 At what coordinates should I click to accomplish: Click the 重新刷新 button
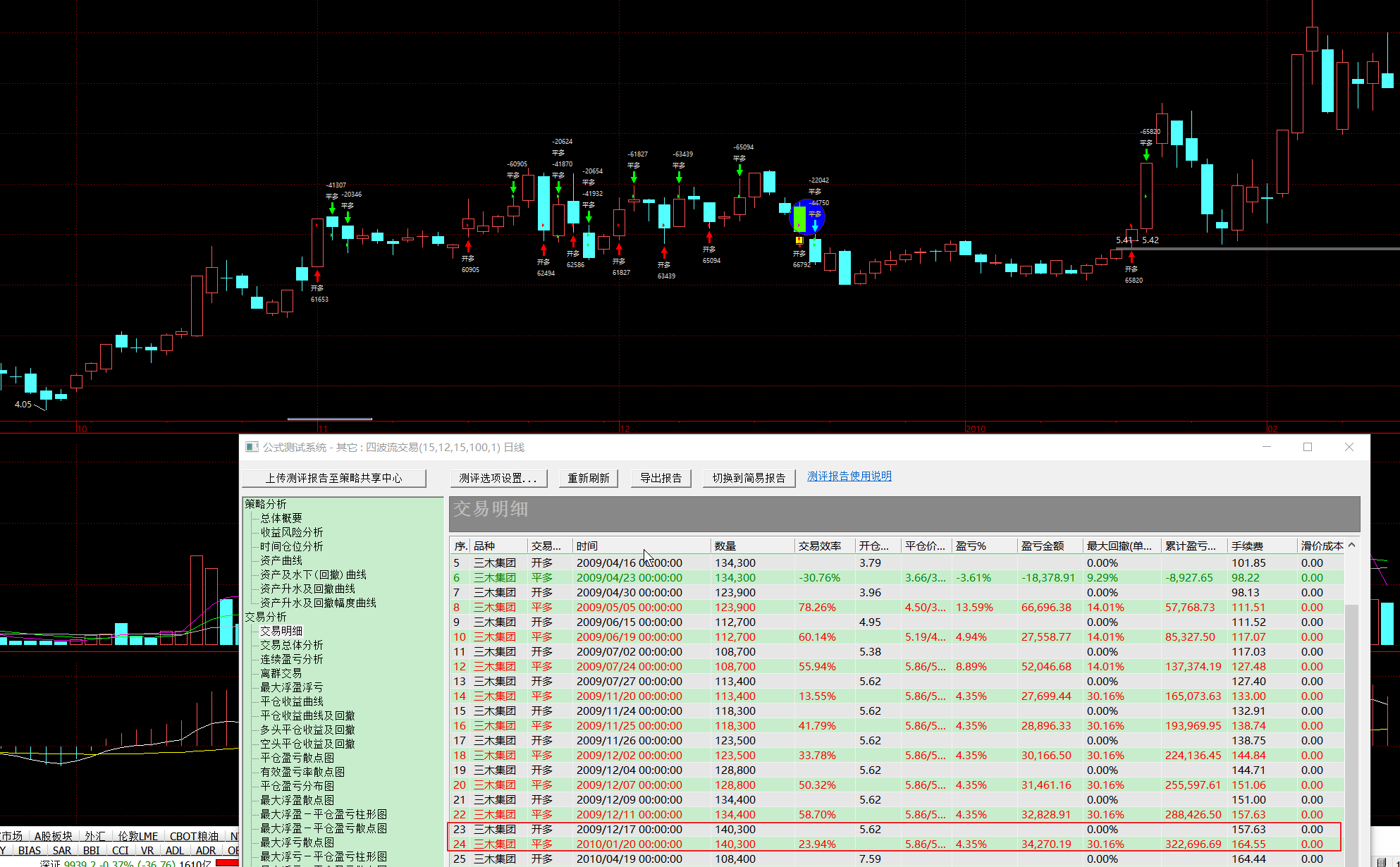point(589,478)
